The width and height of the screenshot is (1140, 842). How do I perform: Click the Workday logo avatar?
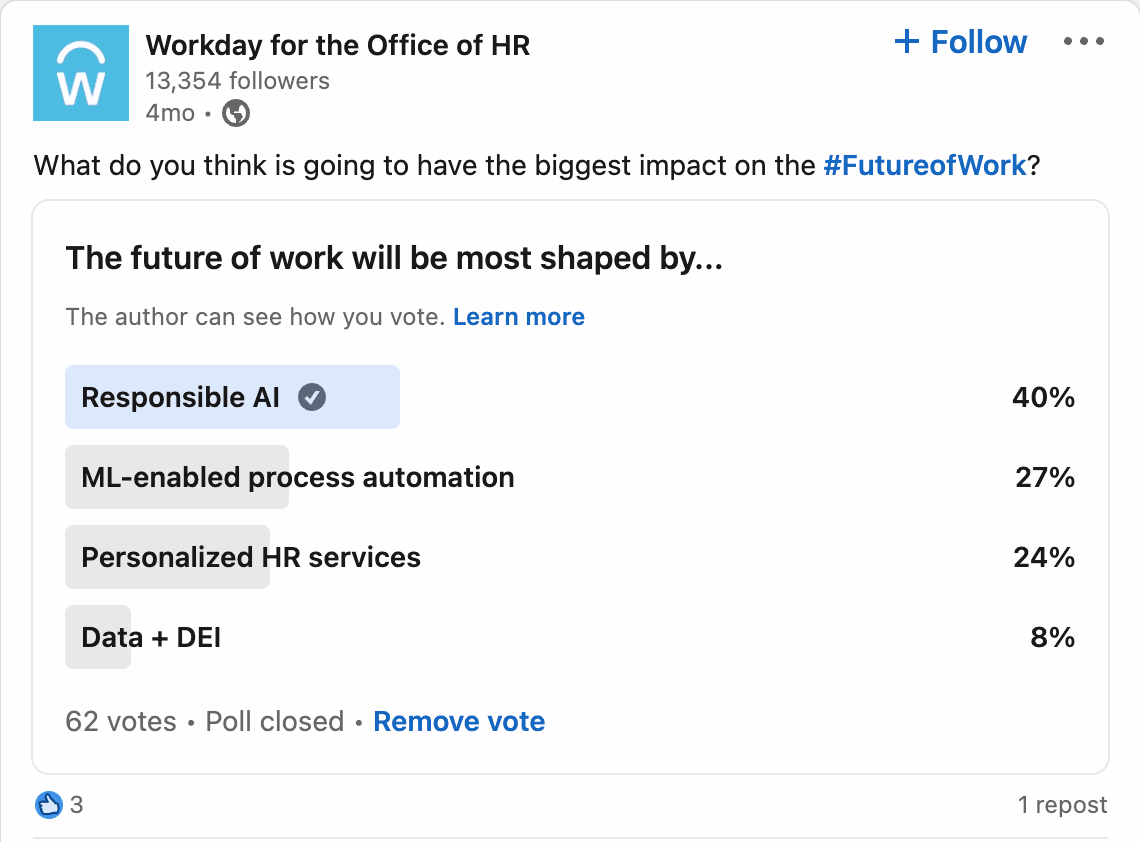tap(81, 74)
